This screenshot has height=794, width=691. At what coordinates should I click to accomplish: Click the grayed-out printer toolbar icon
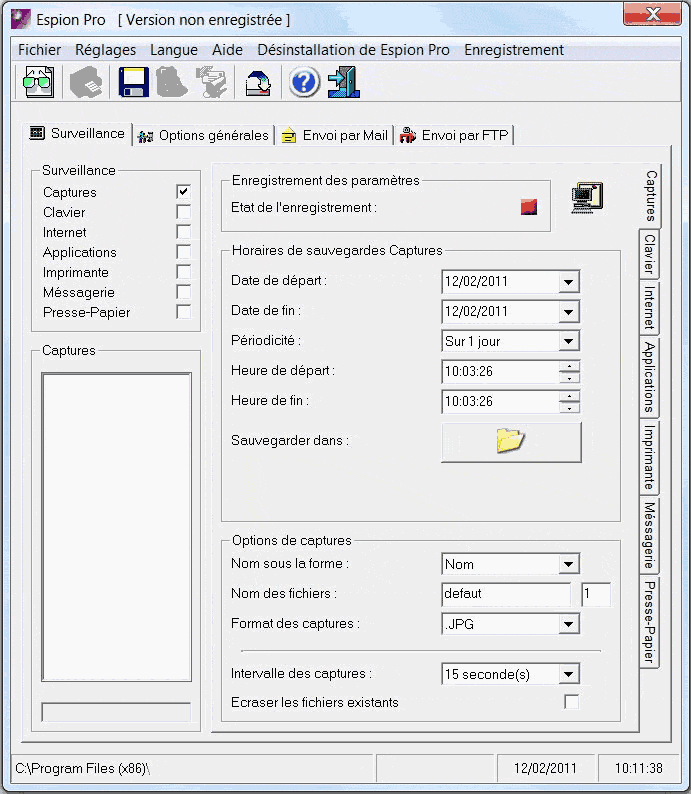(86, 82)
